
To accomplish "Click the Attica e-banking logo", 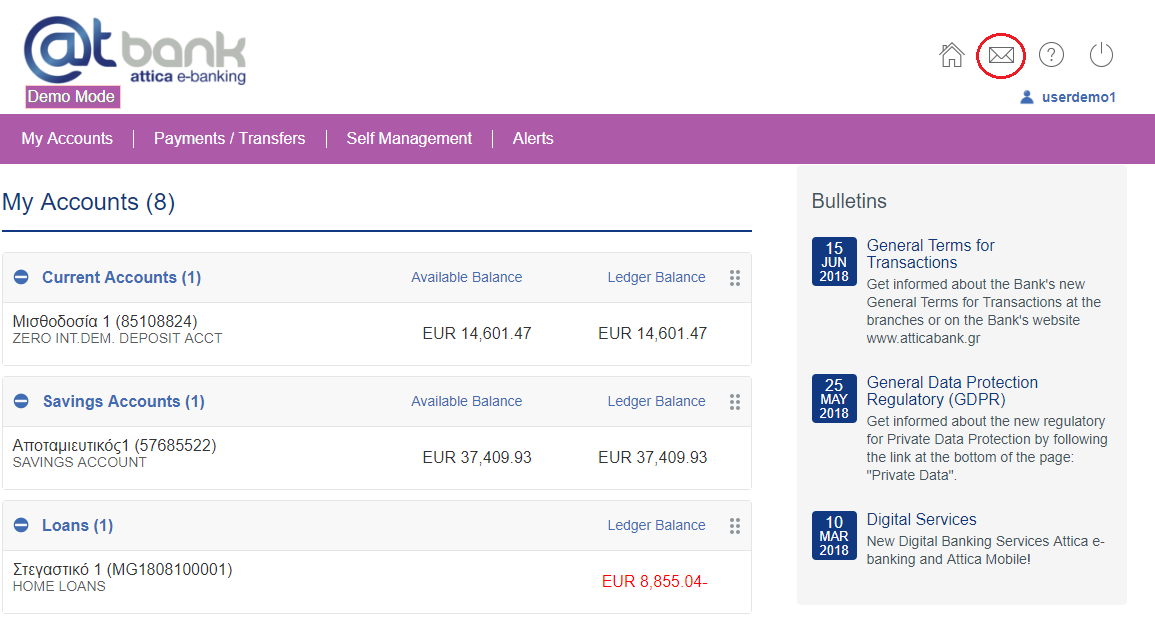I will click(x=136, y=52).
